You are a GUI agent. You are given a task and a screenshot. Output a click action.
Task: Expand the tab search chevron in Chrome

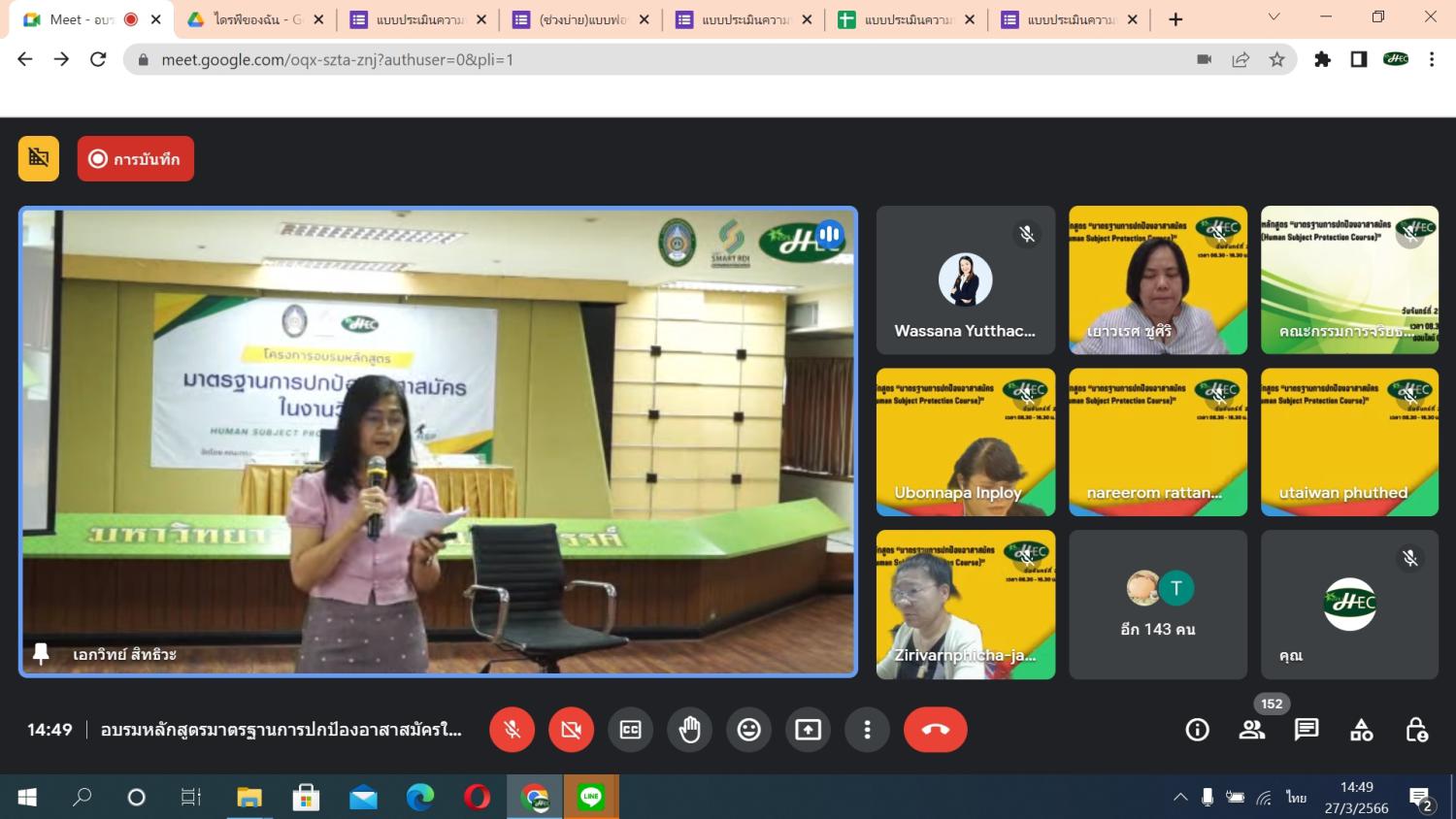[x=1274, y=17]
